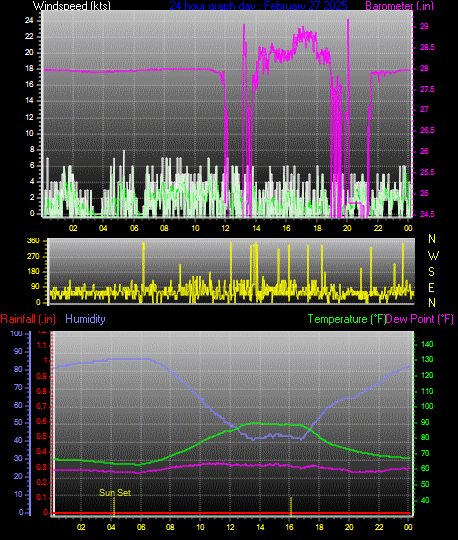The width and height of the screenshot is (458, 540).
Task: Click the 24 hour graph day title
Action: (258, 6)
